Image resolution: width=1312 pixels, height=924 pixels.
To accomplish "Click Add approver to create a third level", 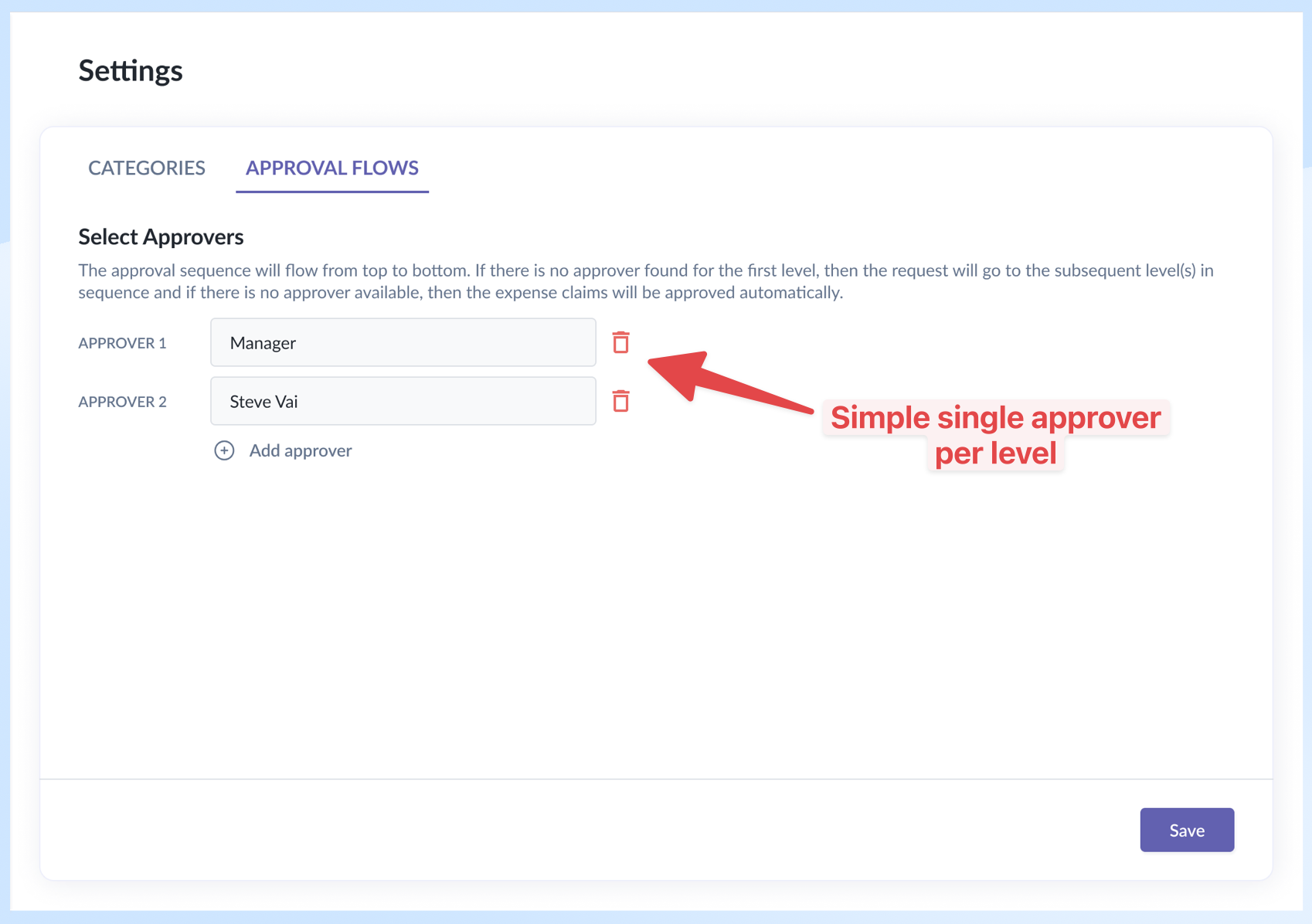I will coord(300,450).
